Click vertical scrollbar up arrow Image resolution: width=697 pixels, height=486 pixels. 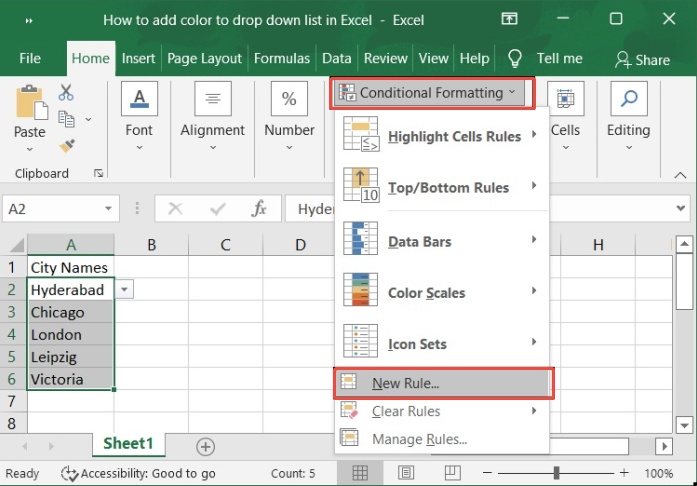(x=684, y=244)
